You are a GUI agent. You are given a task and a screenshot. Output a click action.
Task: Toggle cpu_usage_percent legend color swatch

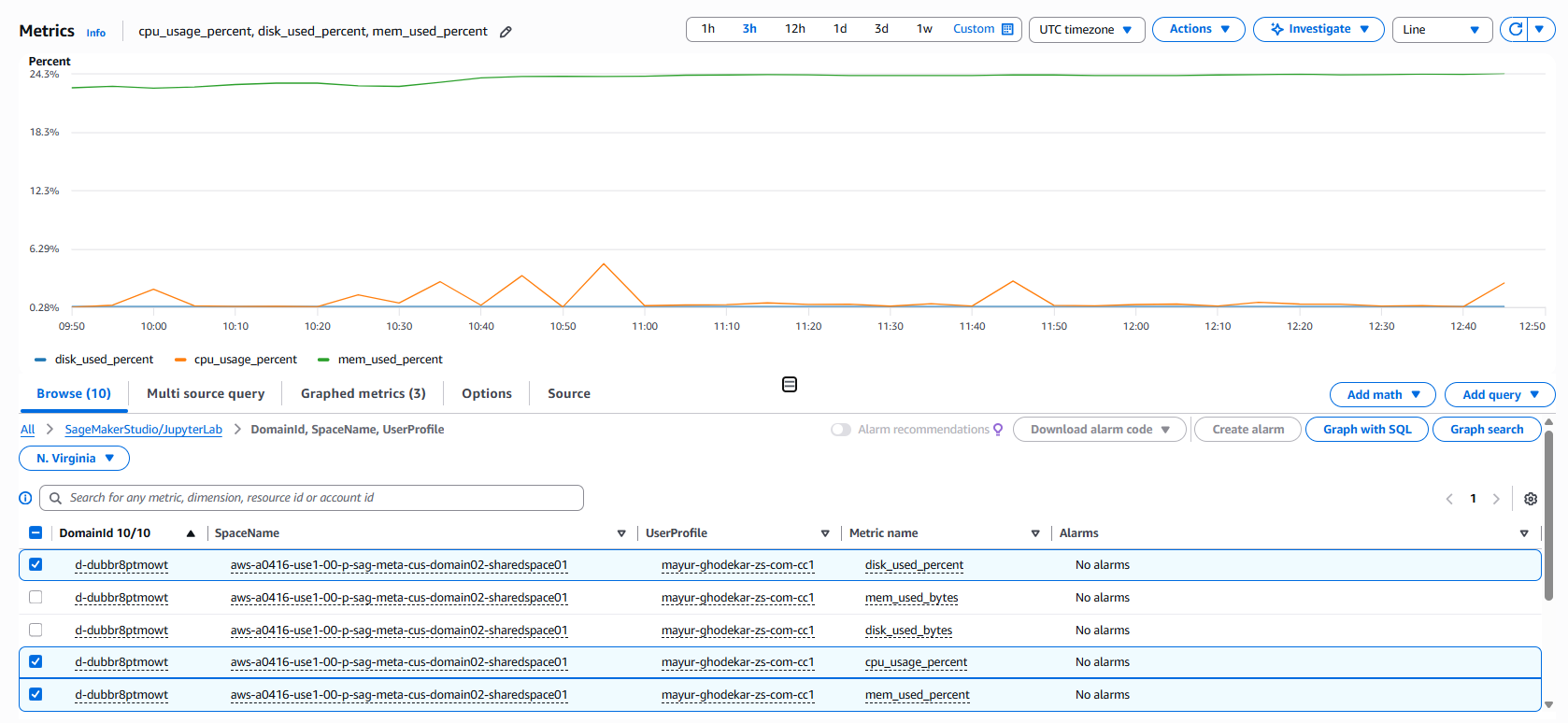pyautogui.click(x=179, y=360)
